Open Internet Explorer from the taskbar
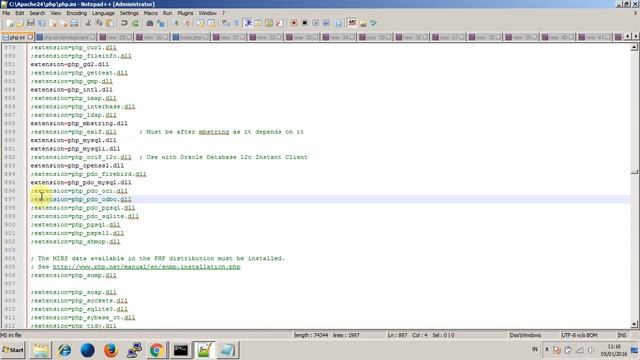Viewport: 640px width, 360px height. click(64, 350)
